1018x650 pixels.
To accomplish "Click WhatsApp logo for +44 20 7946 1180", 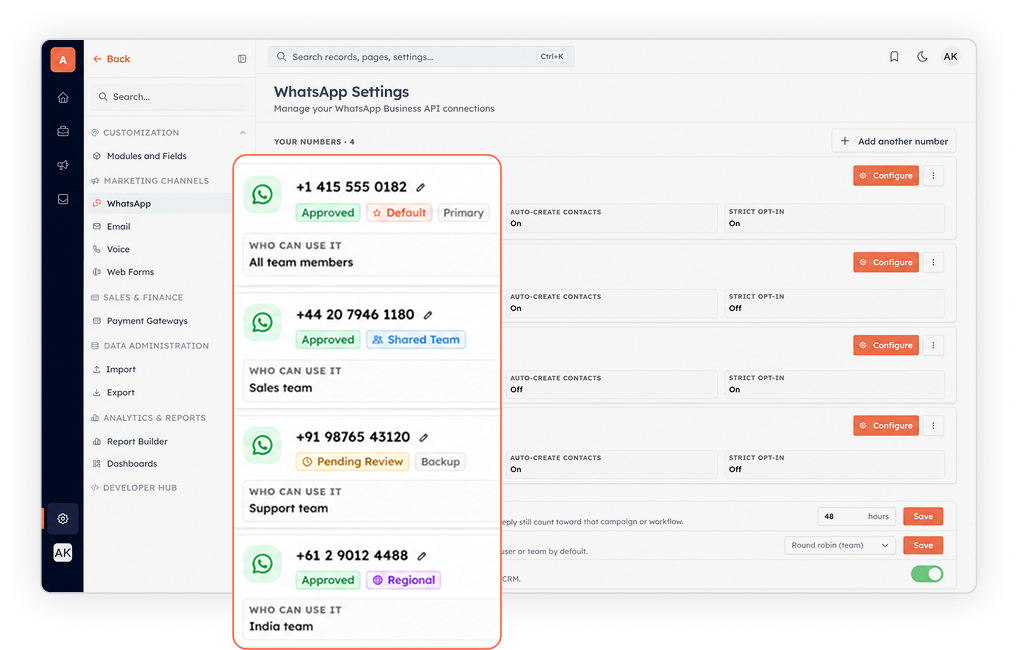I will 262,322.
